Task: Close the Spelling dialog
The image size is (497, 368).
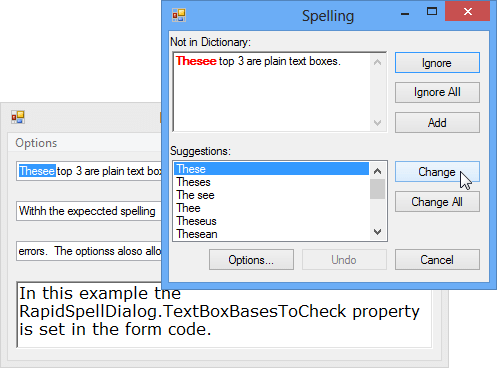Action: [468, 12]
